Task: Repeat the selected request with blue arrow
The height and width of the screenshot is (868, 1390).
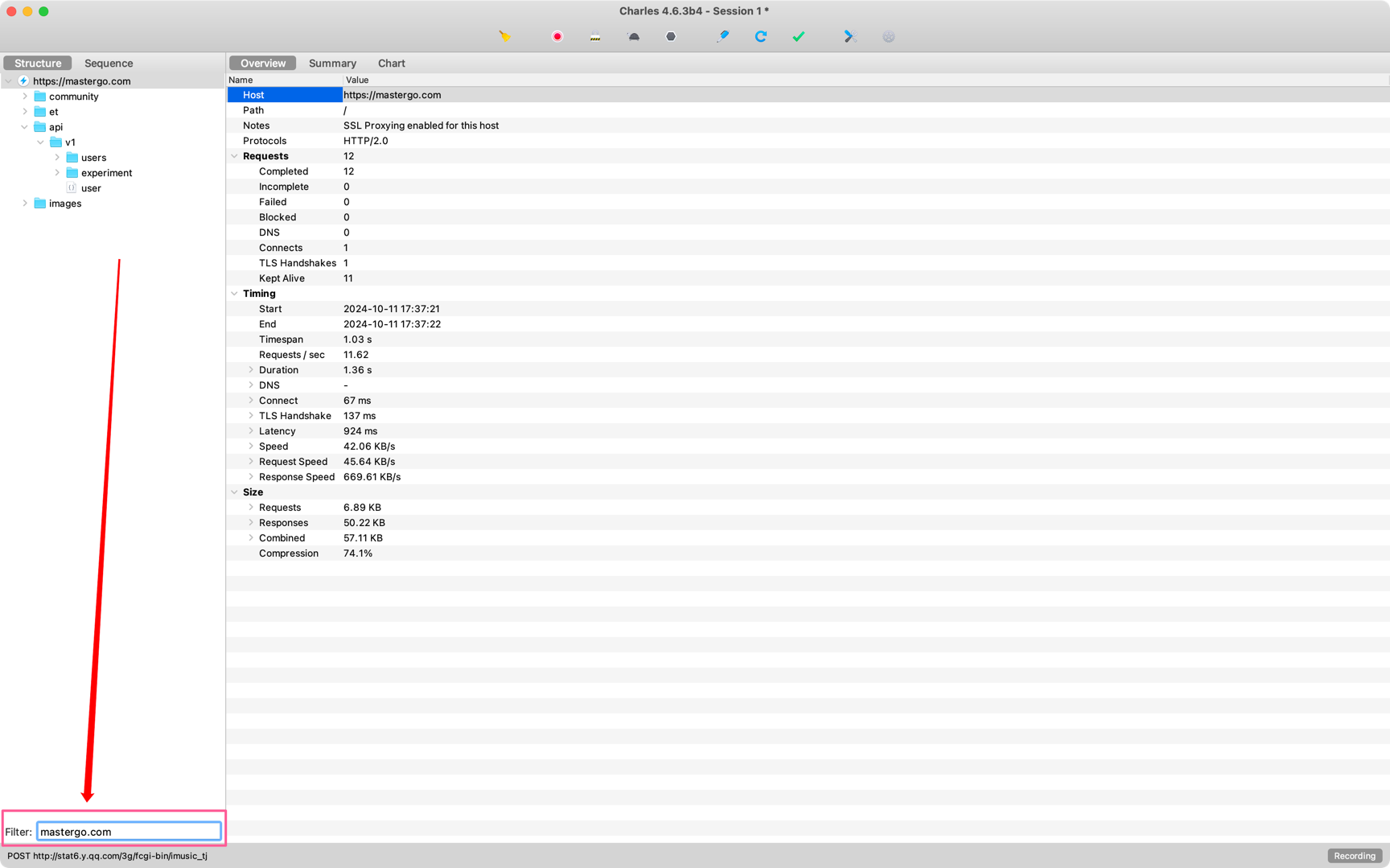Action: (761, 36)
